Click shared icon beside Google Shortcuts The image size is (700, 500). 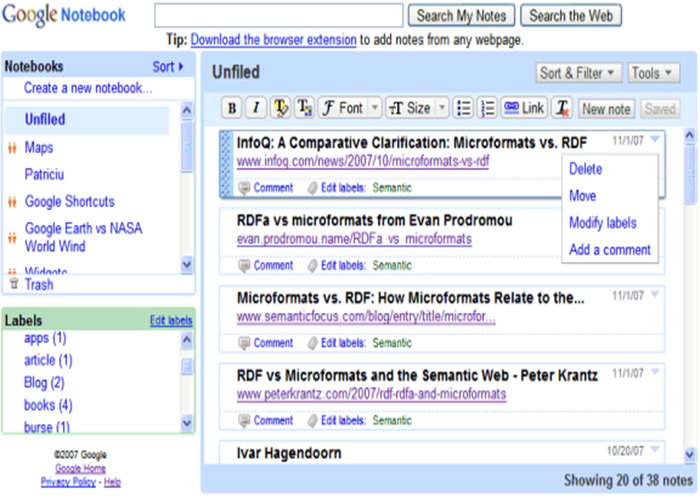(12, 202)
